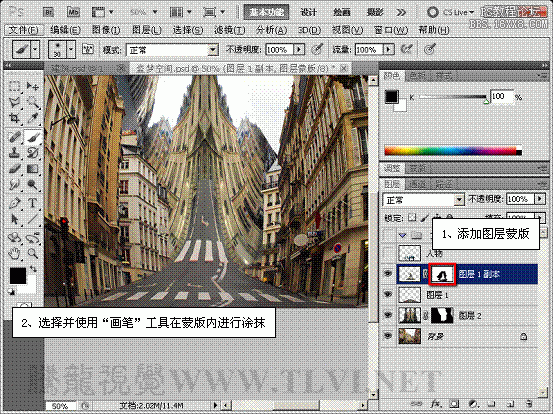Select the Clone Stamp tool

coord(14,153)
